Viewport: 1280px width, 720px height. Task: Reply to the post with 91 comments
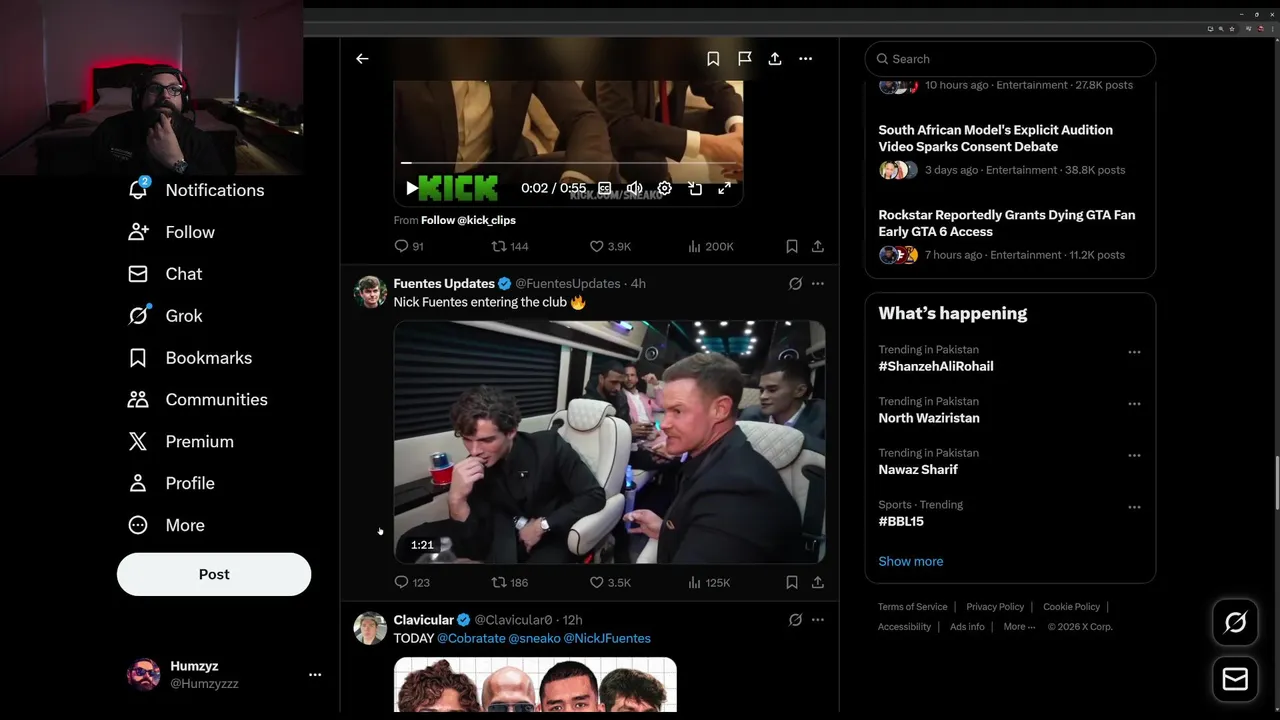point(409,246)
